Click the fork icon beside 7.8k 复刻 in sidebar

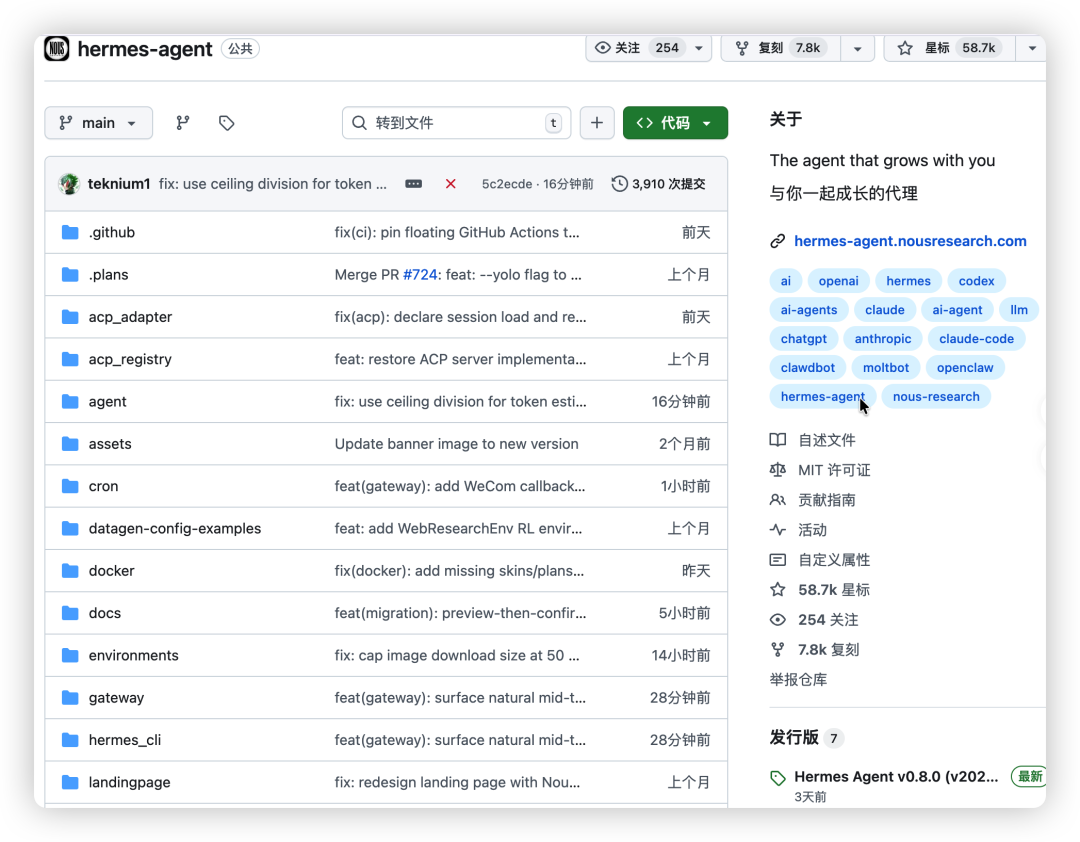778,650
